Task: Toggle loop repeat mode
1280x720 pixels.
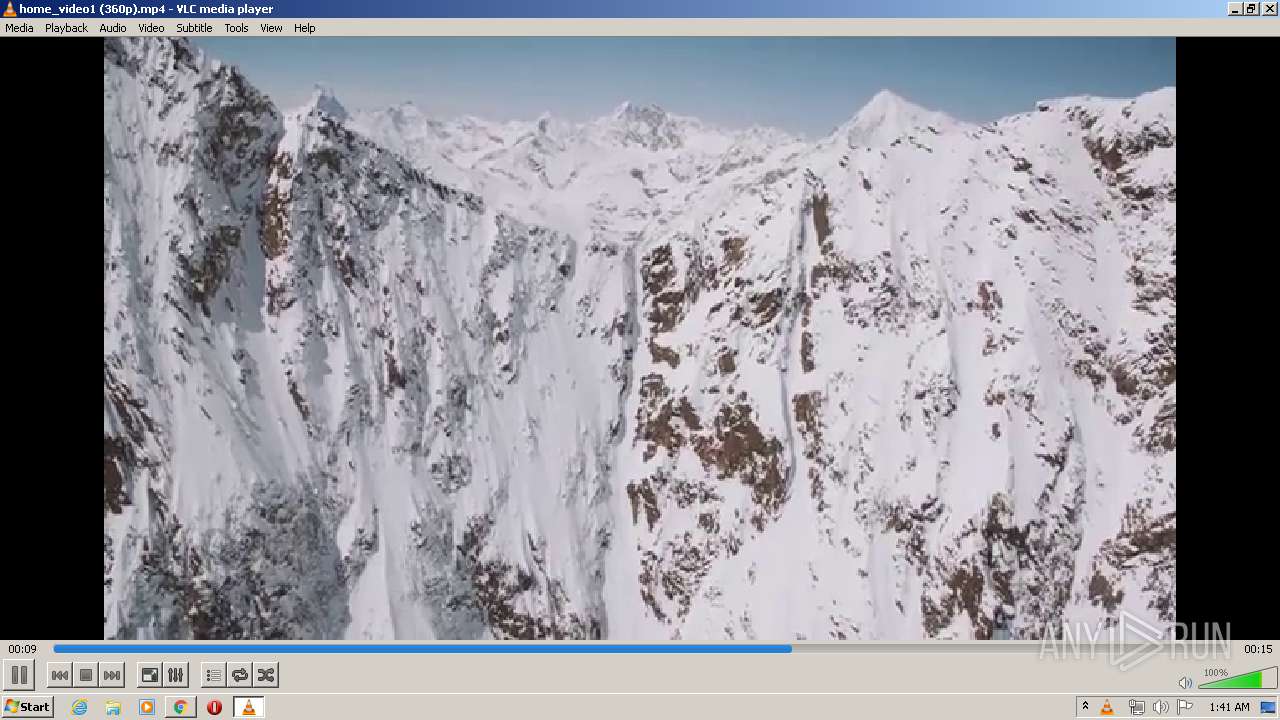Action: tap(239, 676)
